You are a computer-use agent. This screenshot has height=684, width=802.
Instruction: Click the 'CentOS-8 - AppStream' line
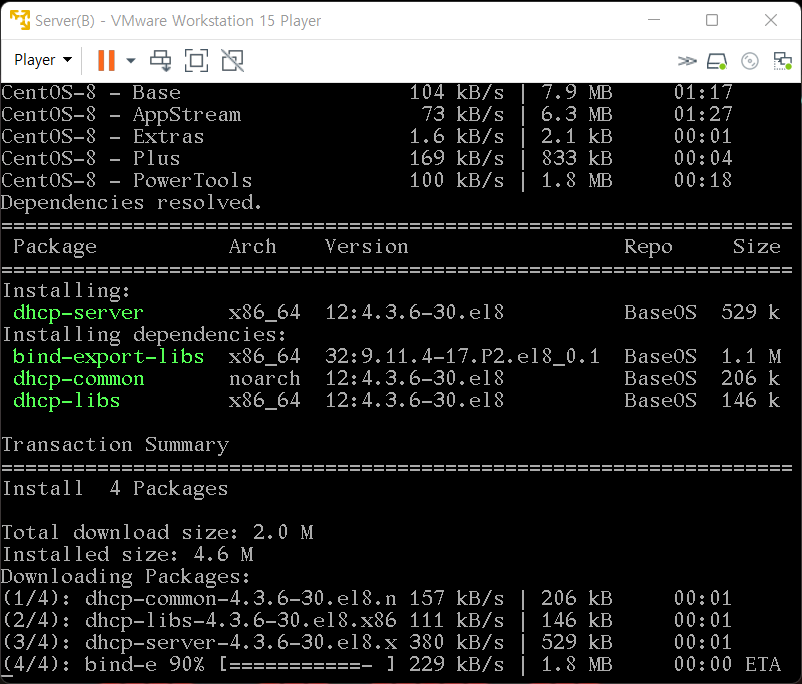pos(367,115)
